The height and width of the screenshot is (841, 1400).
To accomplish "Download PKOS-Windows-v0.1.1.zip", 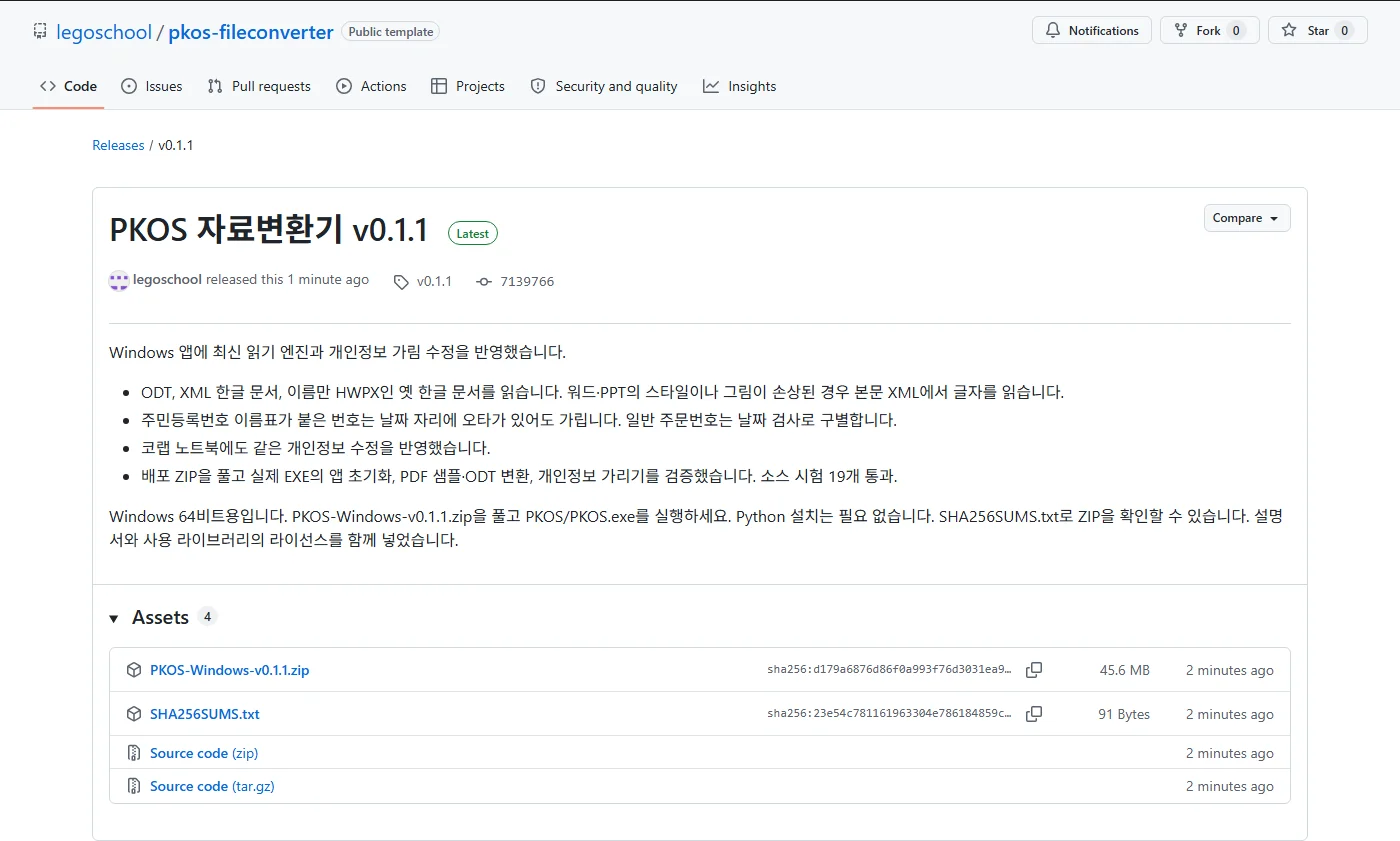I will click(229, 670).
